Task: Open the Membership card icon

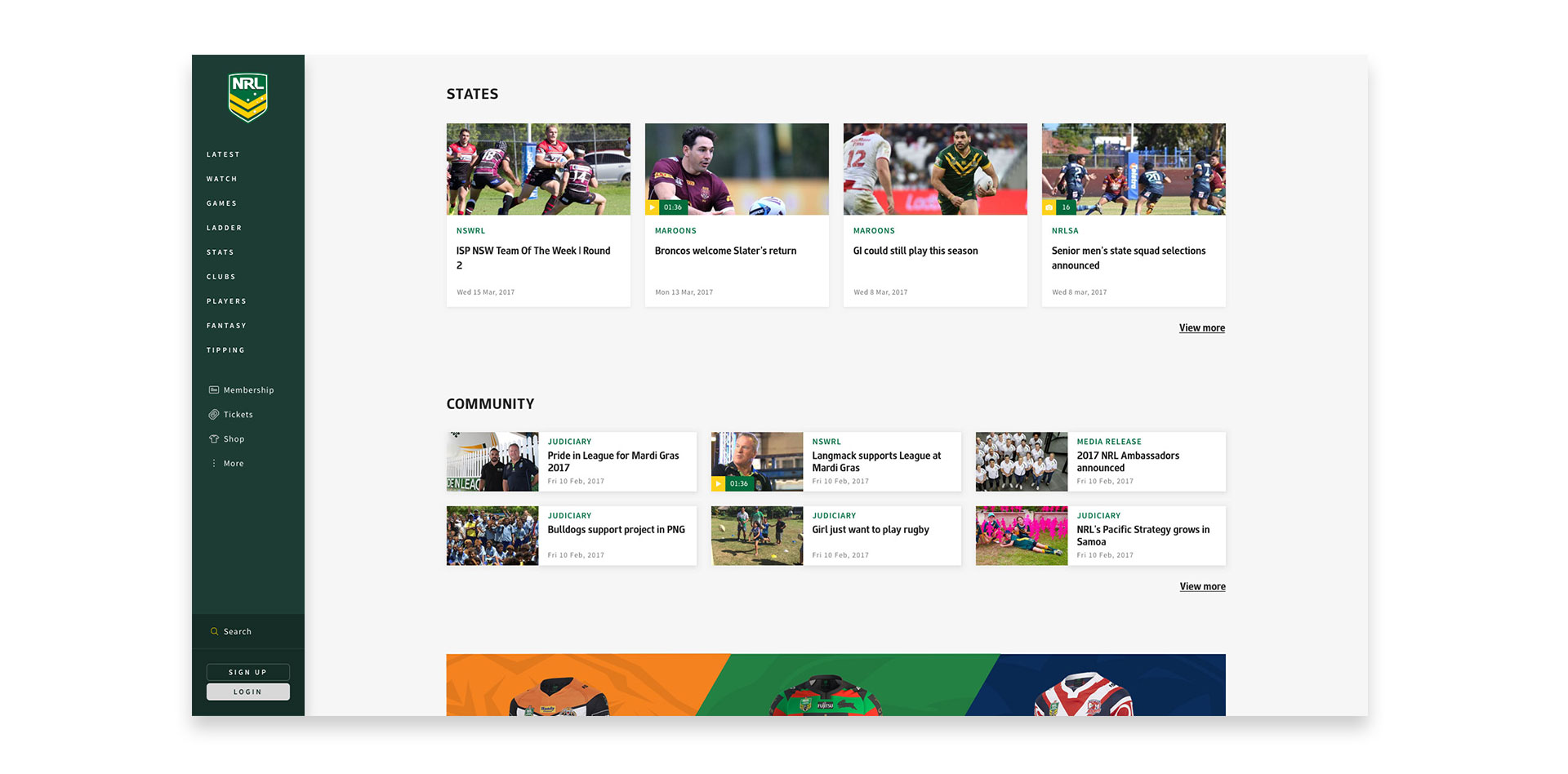Action: [x=214, y=390]
